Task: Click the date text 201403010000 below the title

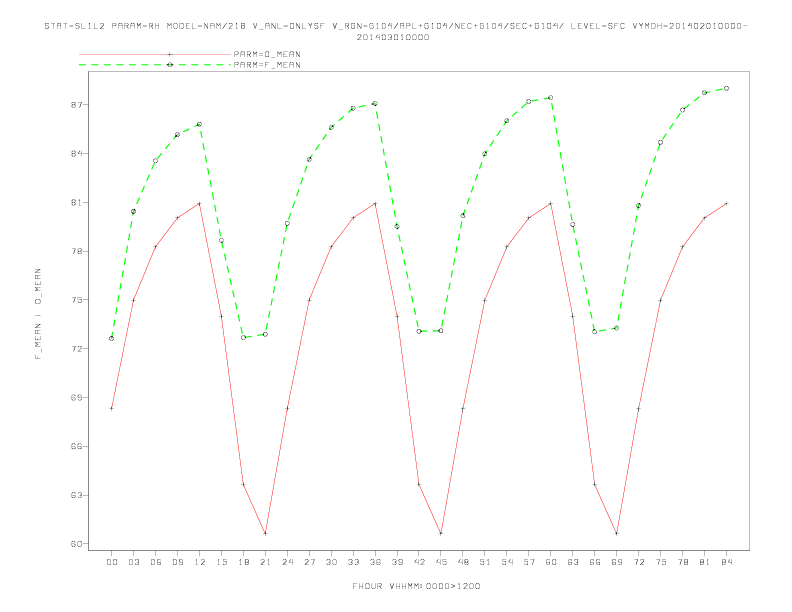Action: (x=393, y=37)
